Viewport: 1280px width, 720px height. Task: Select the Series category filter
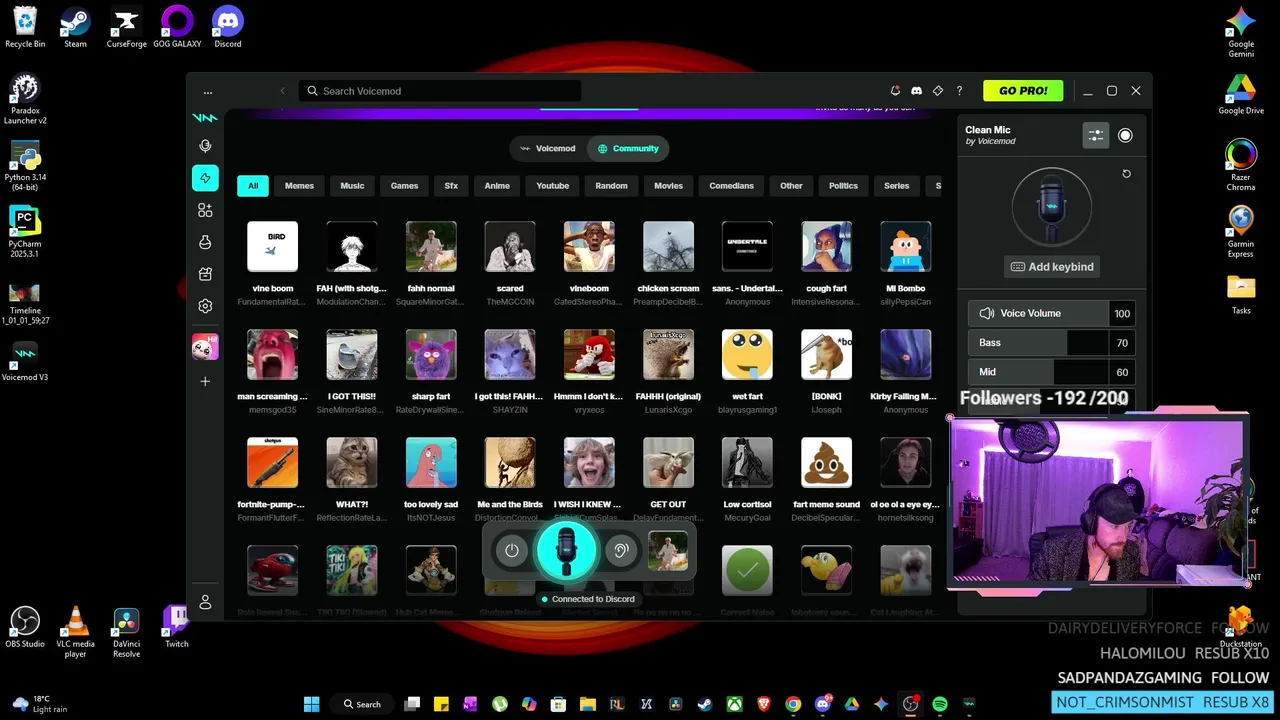897,186
